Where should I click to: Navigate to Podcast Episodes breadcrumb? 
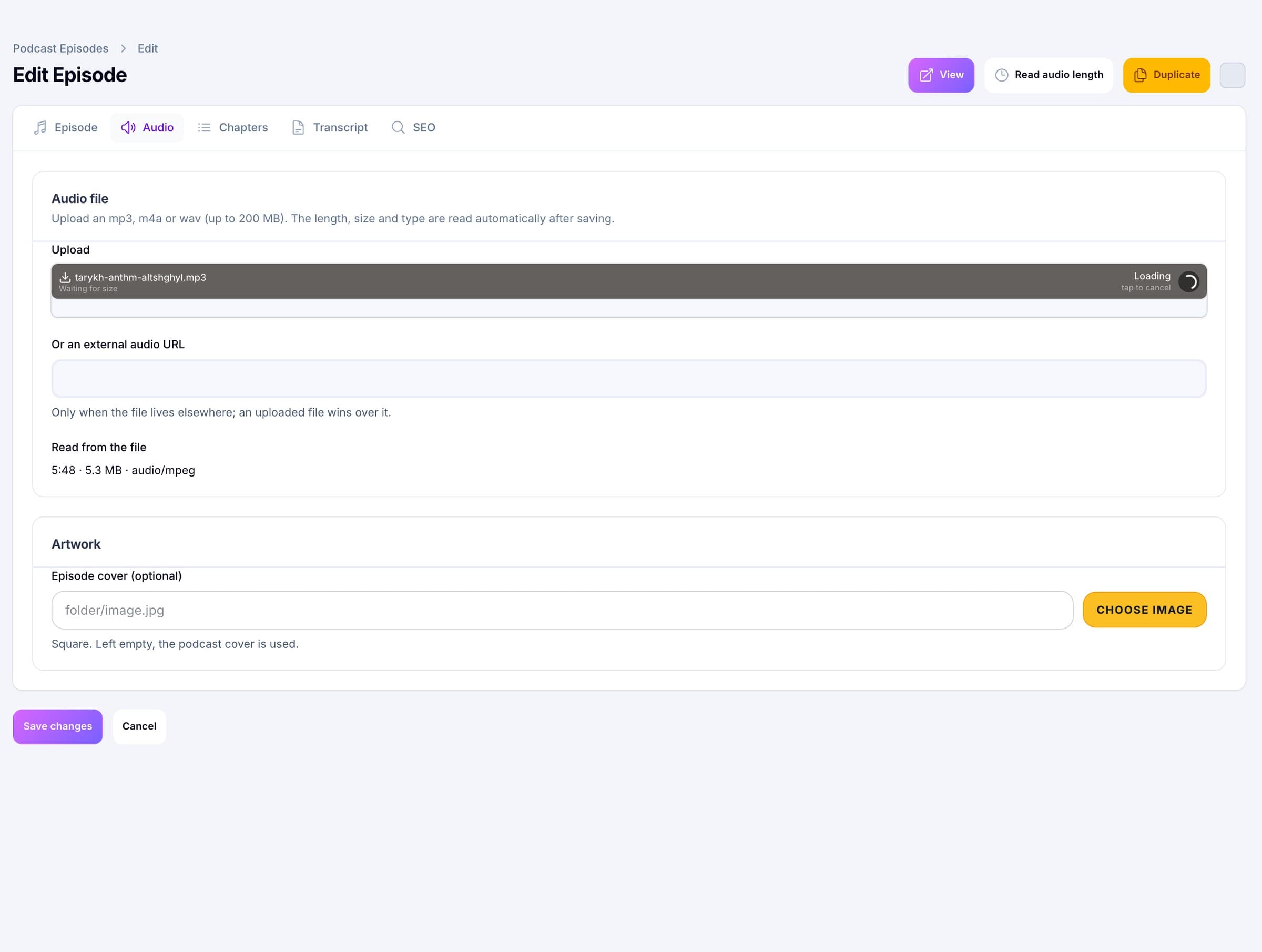(x=60, y=48)
